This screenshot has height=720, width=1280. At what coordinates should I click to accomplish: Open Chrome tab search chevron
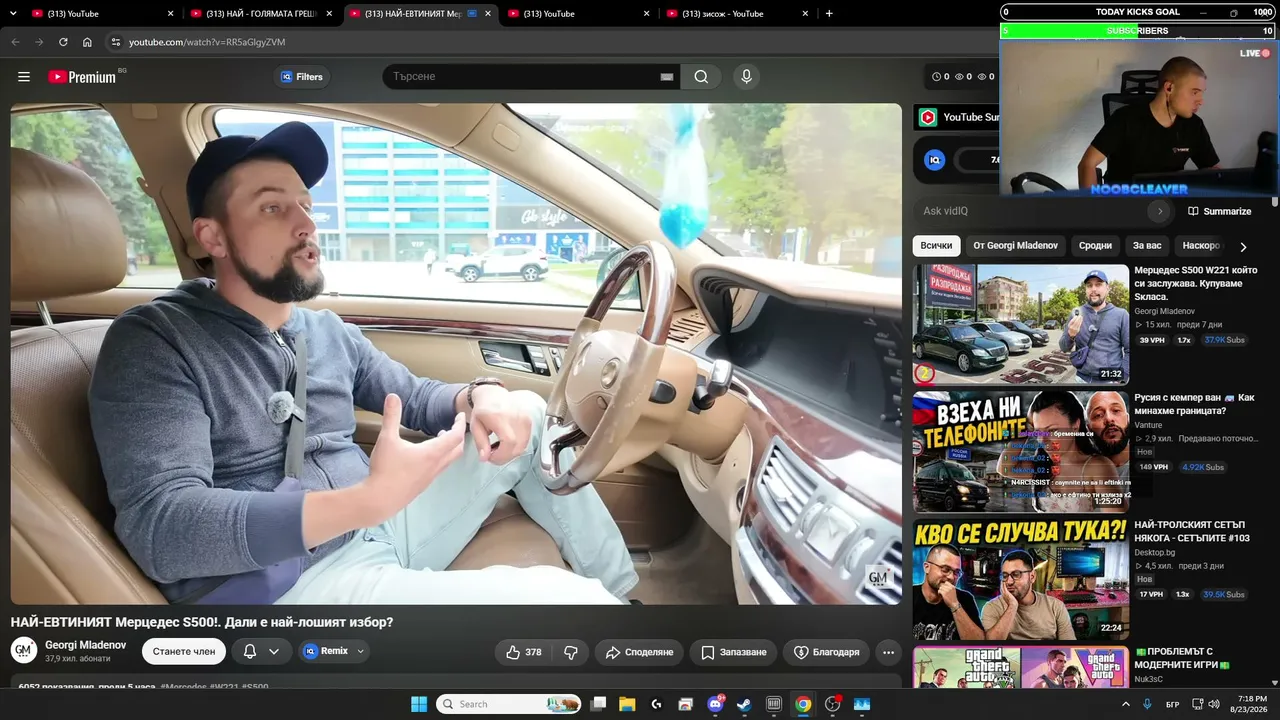pyautogui.click(x=12, y=14)
